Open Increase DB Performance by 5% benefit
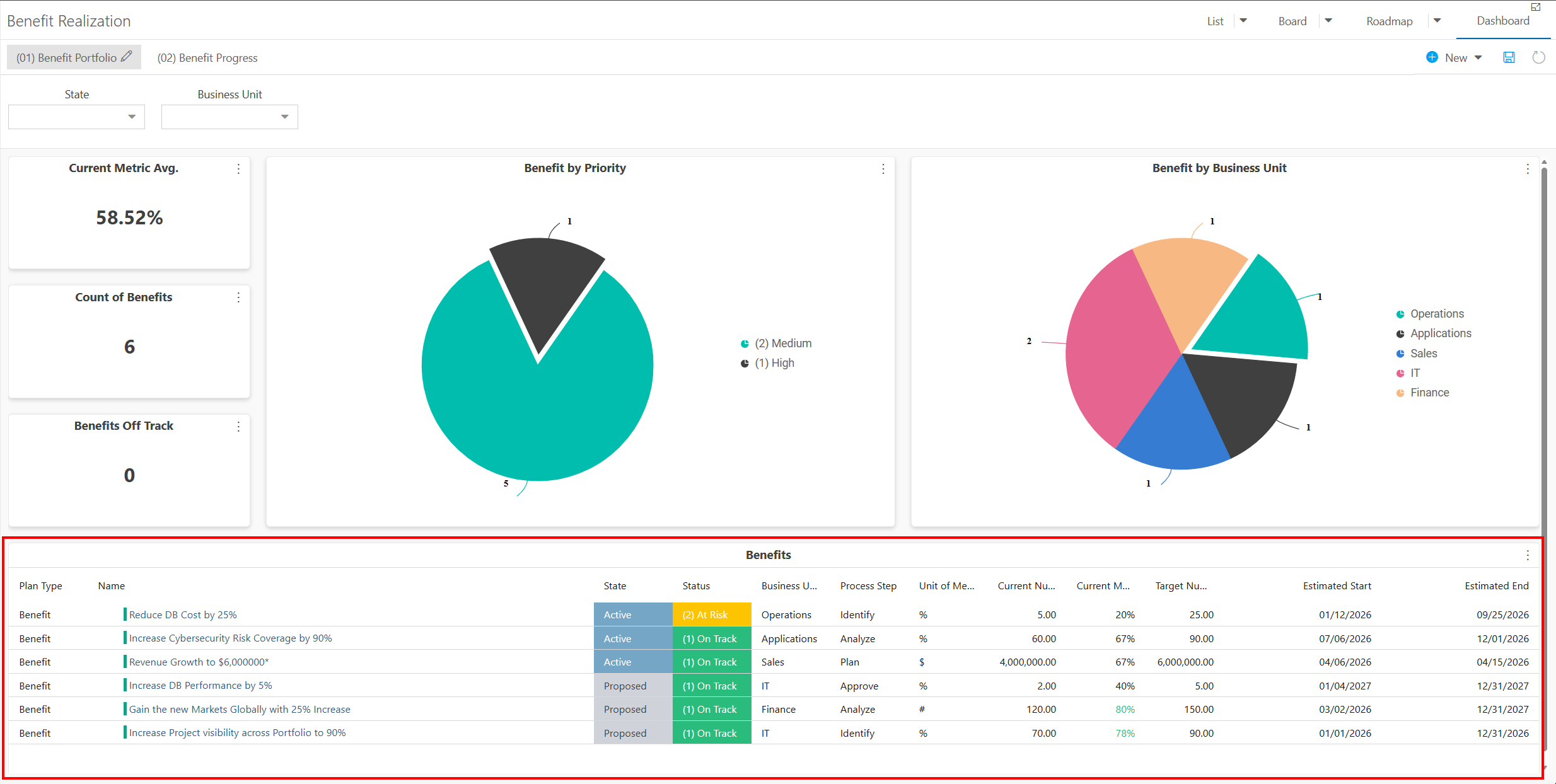Screen dimensions: 1556x784 coord(200,686)
